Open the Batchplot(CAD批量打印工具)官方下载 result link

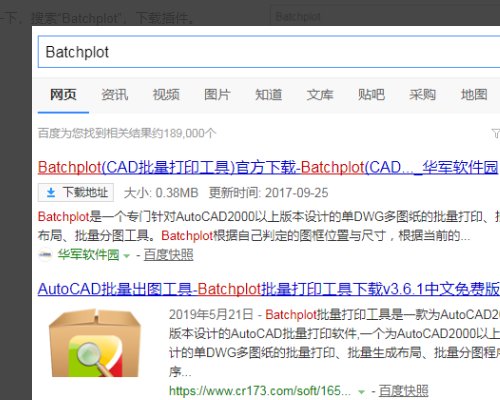coord(268,167)
